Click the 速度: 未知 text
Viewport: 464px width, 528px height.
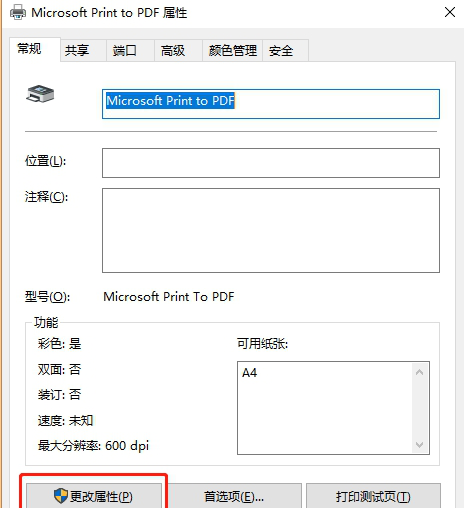point(65,420)
